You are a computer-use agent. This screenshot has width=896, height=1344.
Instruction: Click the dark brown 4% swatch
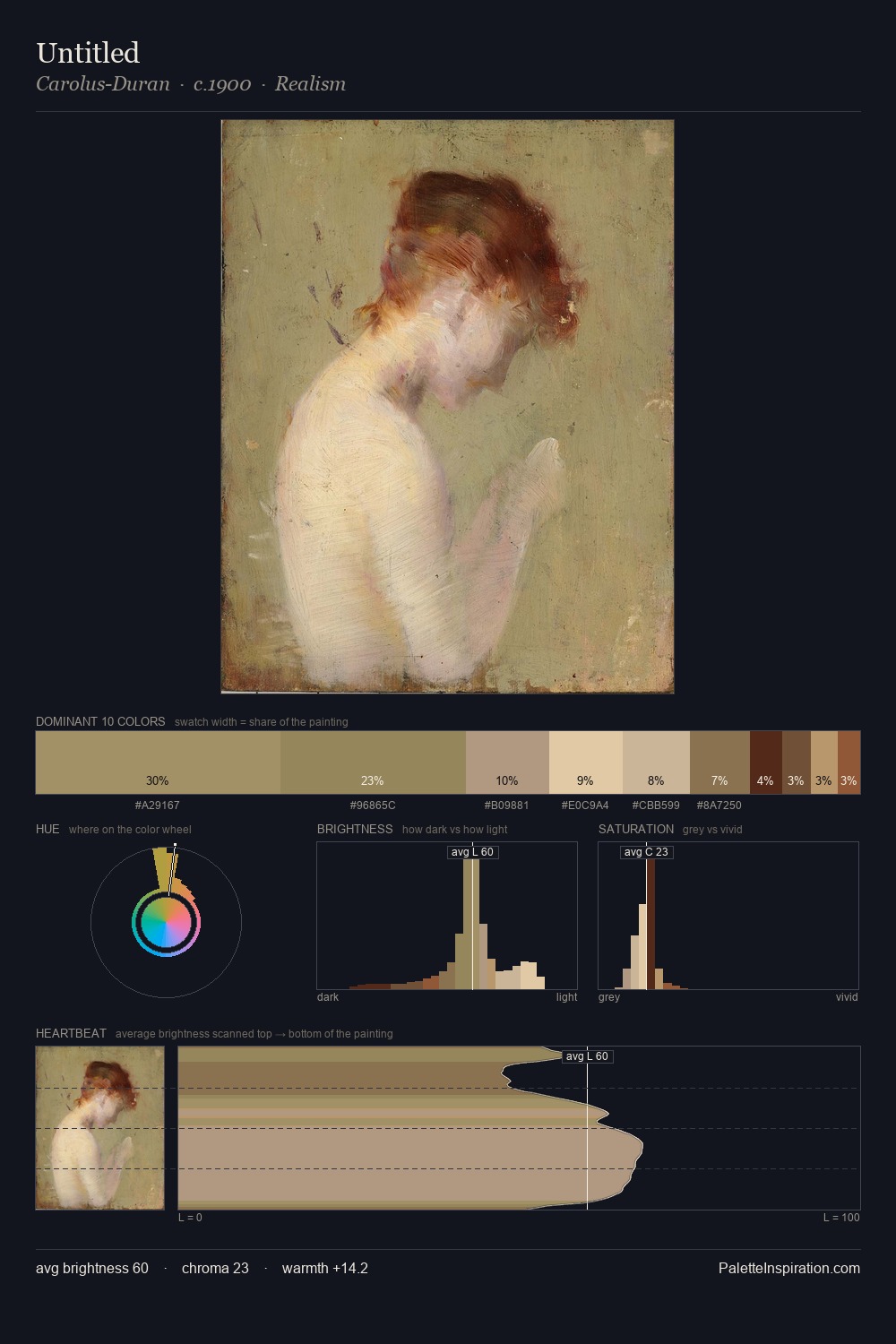[766, 762]
